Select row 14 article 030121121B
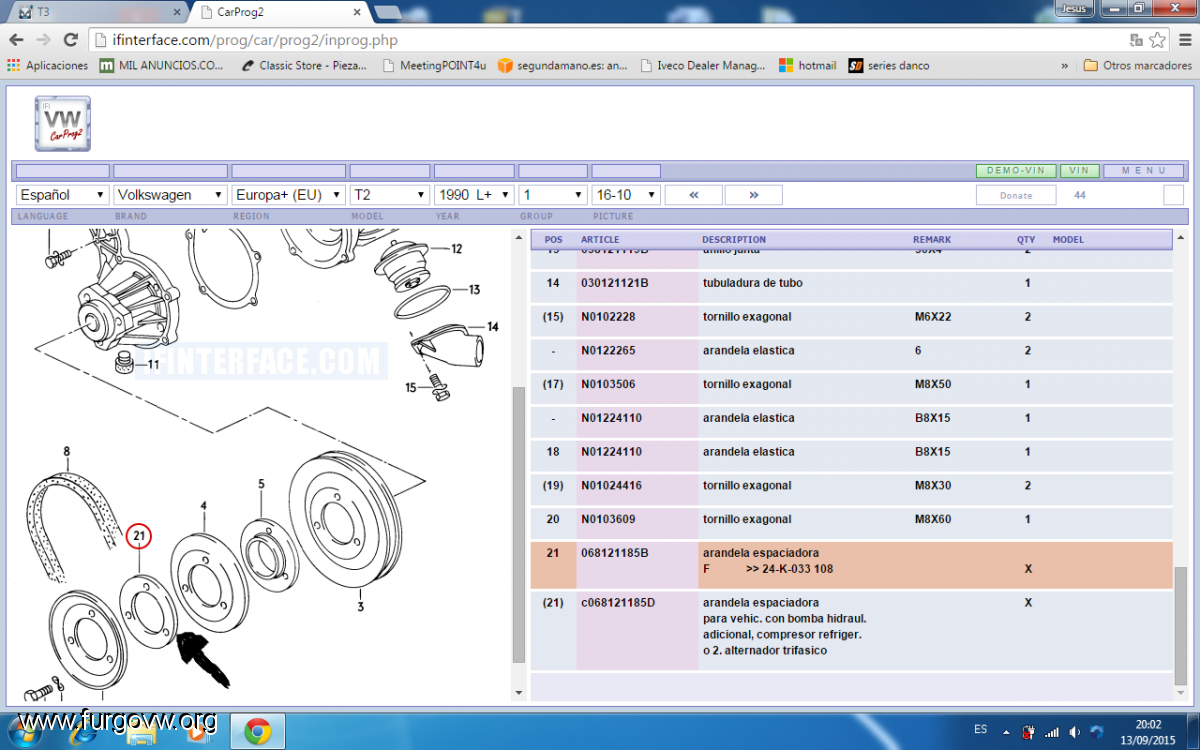 [852, 284]
